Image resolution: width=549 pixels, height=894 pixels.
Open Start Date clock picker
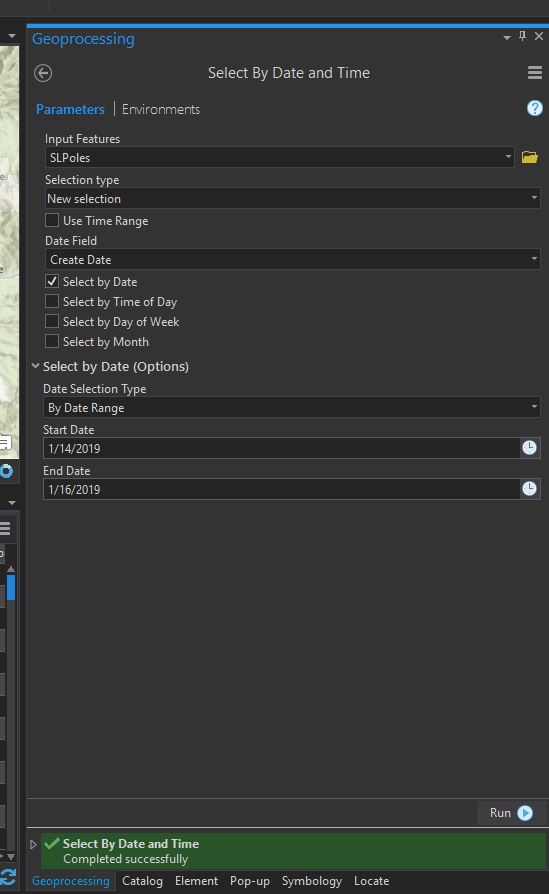530,448
